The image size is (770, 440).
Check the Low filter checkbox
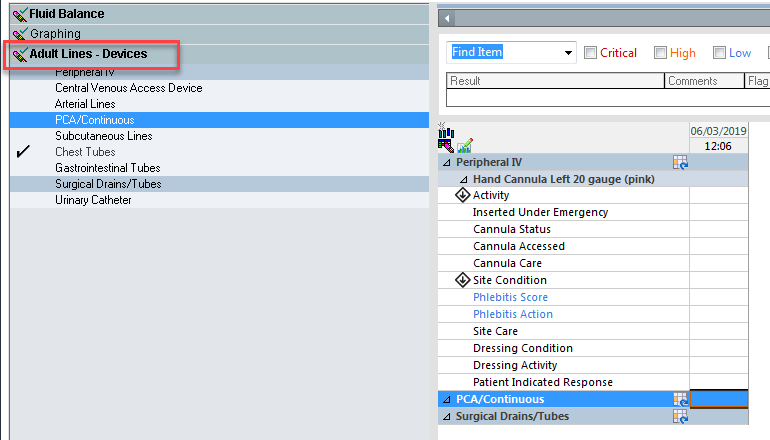(x=719, y=53)
